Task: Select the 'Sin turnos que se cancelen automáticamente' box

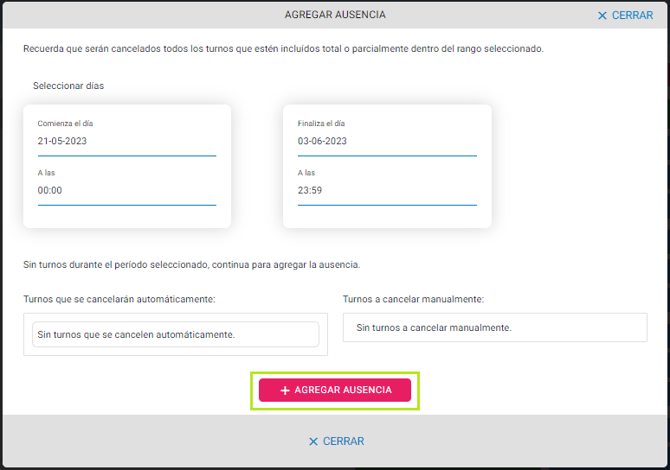Action: pyautogui.click(x=175, y=334)
